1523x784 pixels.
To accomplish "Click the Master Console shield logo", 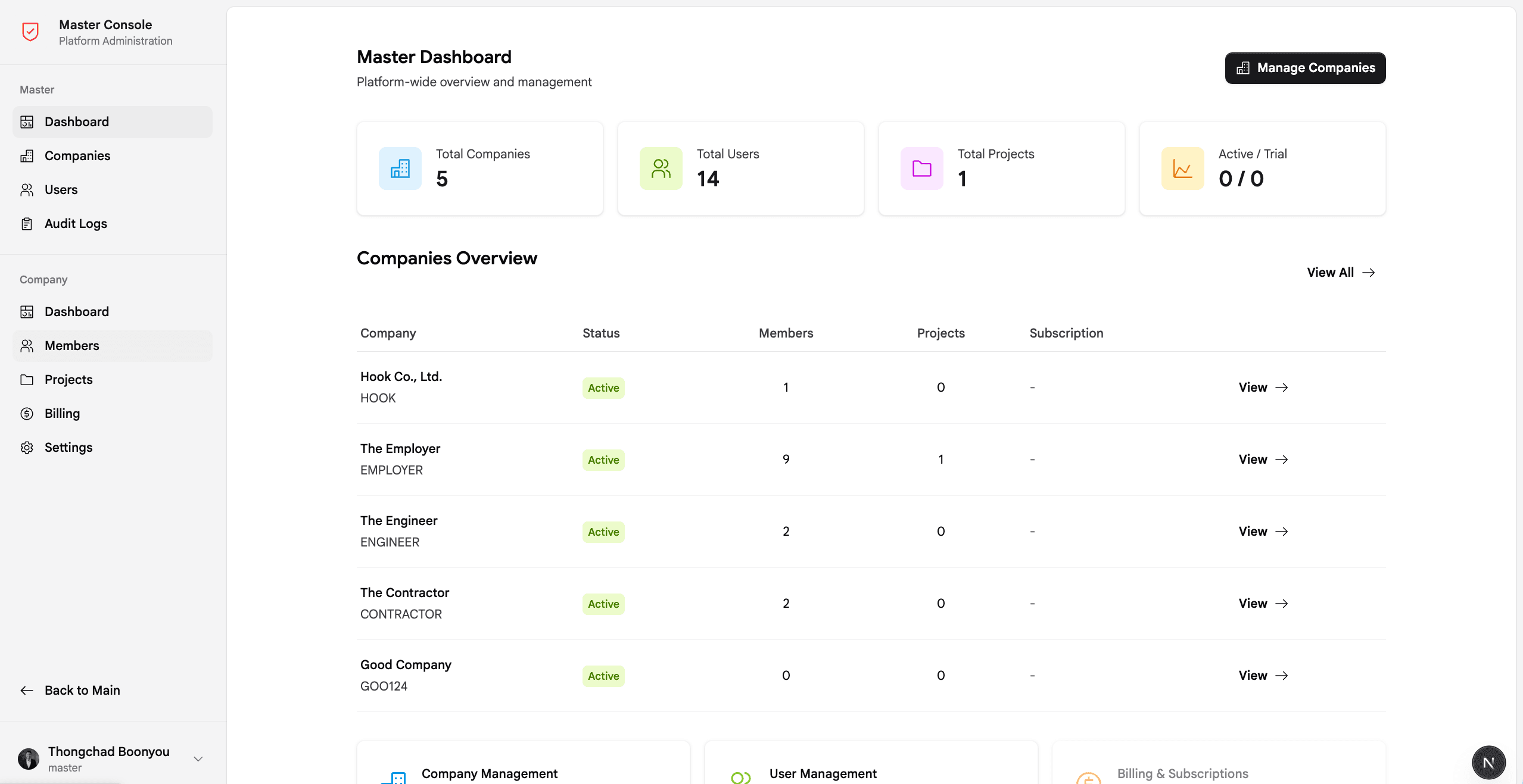I will pyautogui.click(x=30, y=32).
